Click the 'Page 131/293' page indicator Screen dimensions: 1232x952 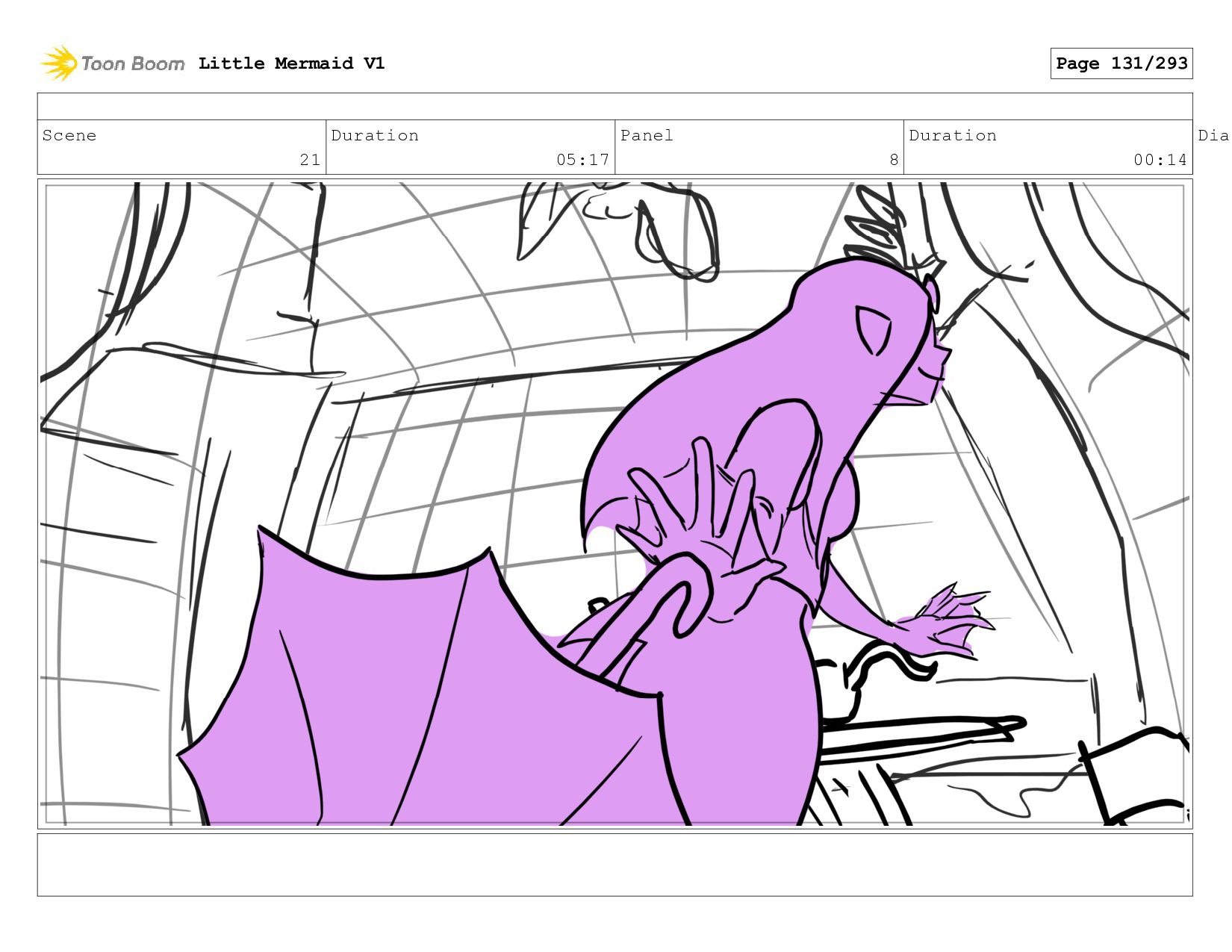[1121, 63]
